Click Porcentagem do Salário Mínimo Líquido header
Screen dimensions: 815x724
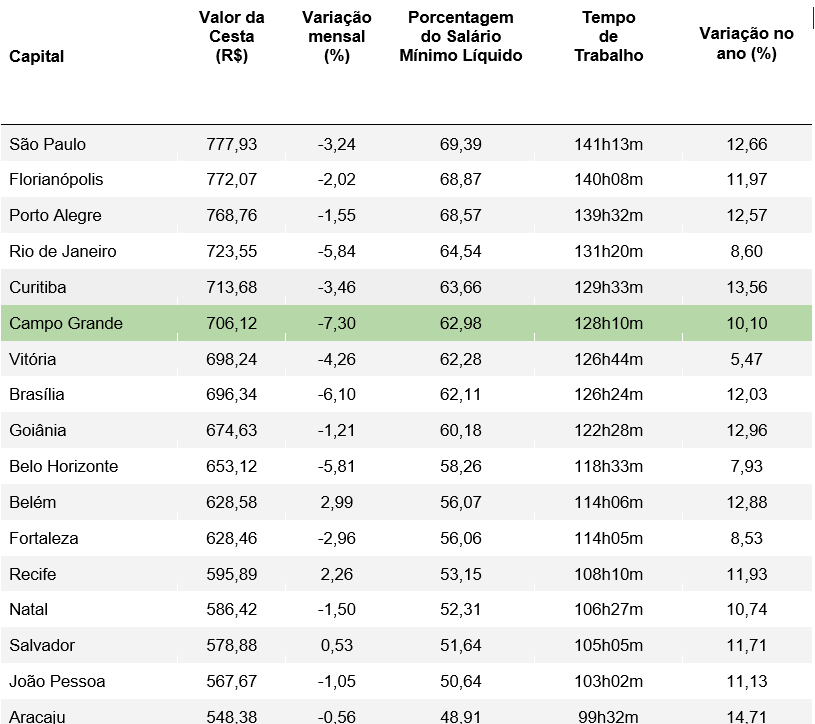[x=461, y=36]
